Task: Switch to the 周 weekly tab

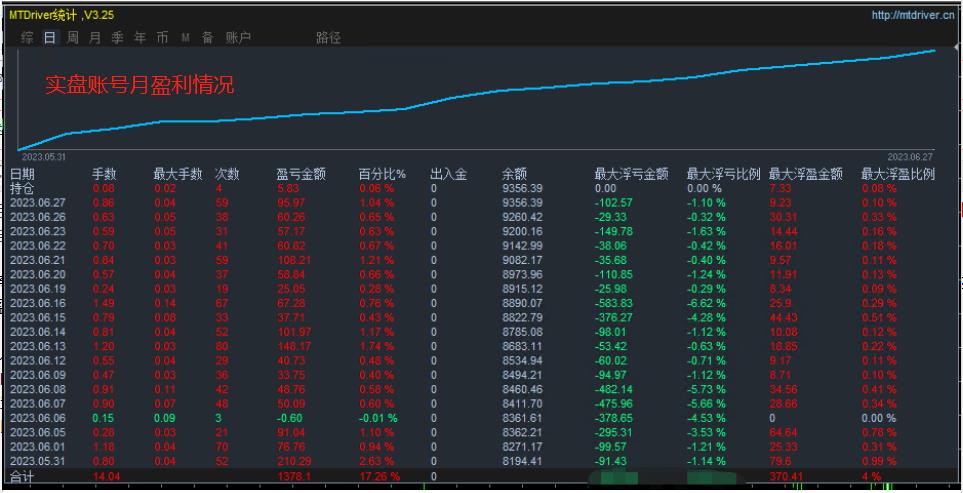Action: (72, 38)
